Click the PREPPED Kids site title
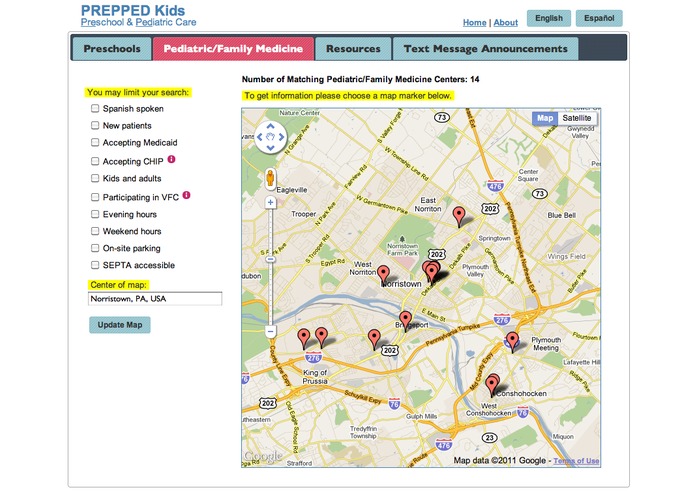Image resolution: width=695 pixels, height=494 pixels. (133, 11)
